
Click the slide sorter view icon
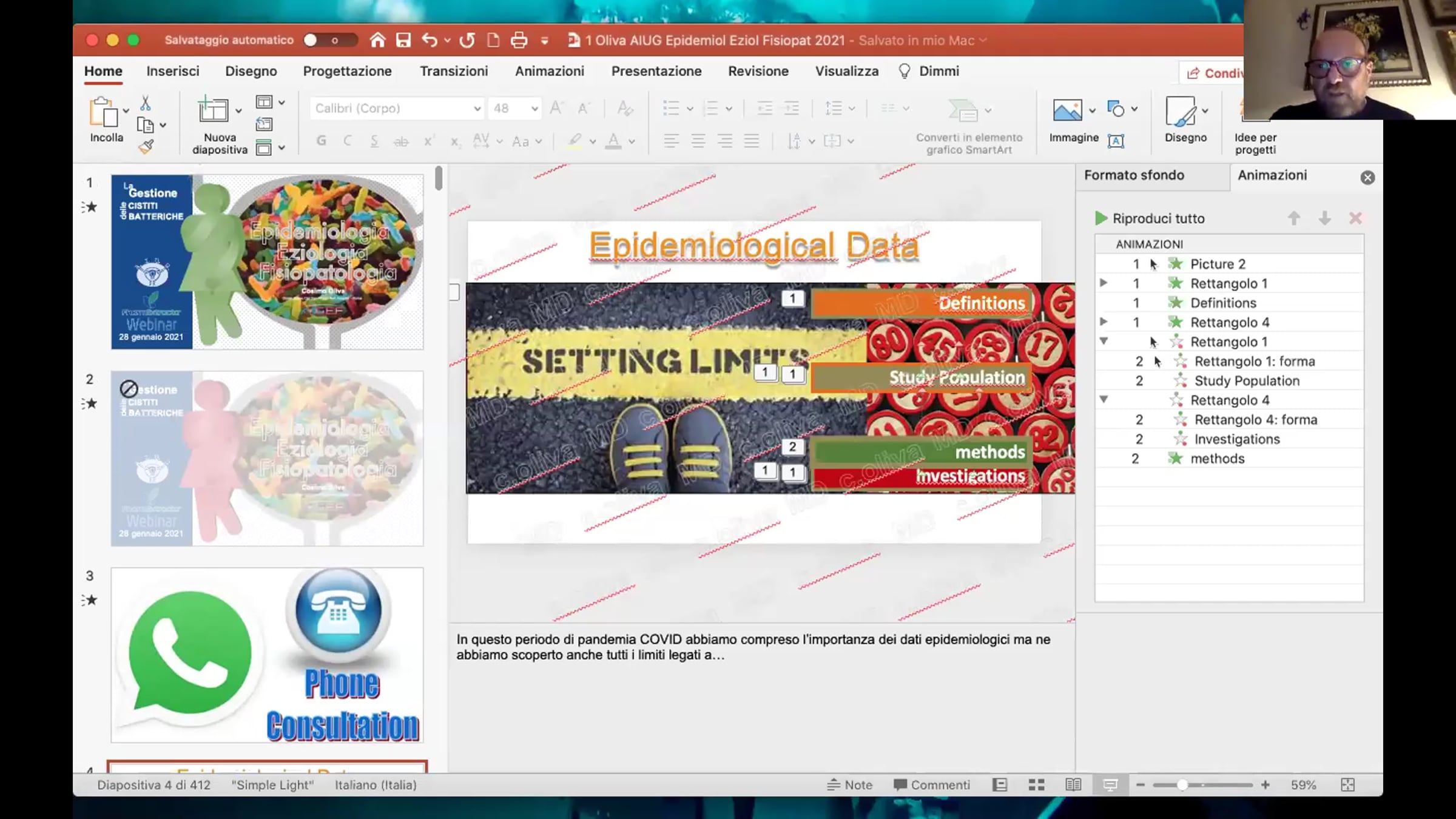click(x=1036, y=785)
